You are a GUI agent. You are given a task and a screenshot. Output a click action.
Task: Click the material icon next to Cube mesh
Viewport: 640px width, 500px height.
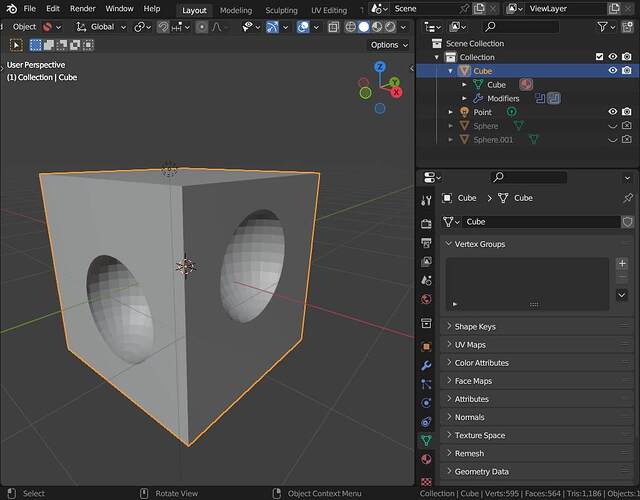[x=526, y=84]
